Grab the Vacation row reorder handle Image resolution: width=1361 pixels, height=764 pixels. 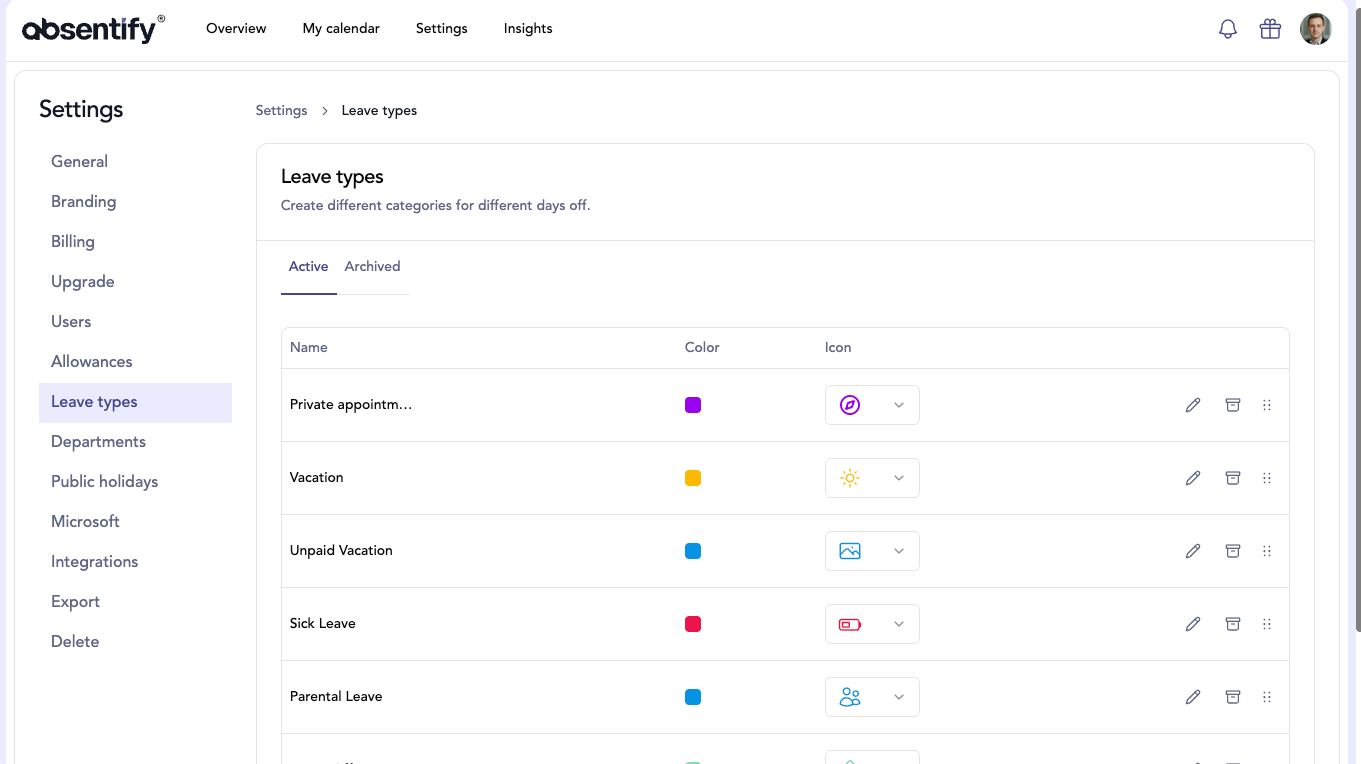(1267, 478)
